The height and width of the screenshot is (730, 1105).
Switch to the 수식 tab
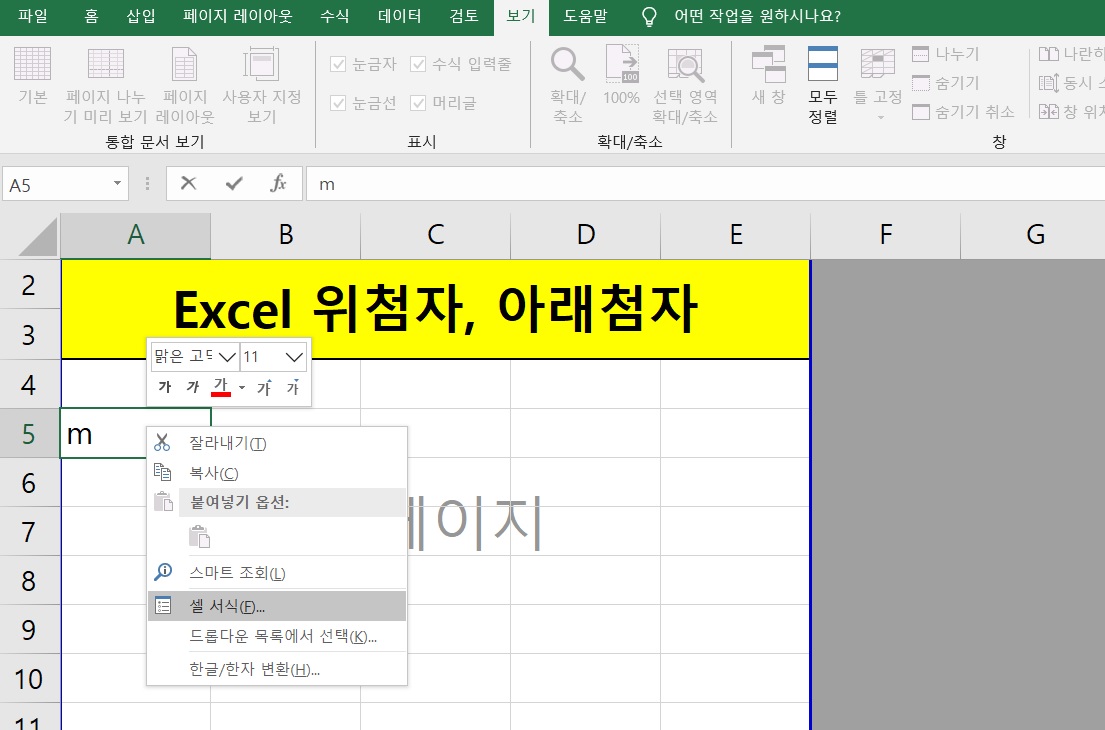pos(335,16)
